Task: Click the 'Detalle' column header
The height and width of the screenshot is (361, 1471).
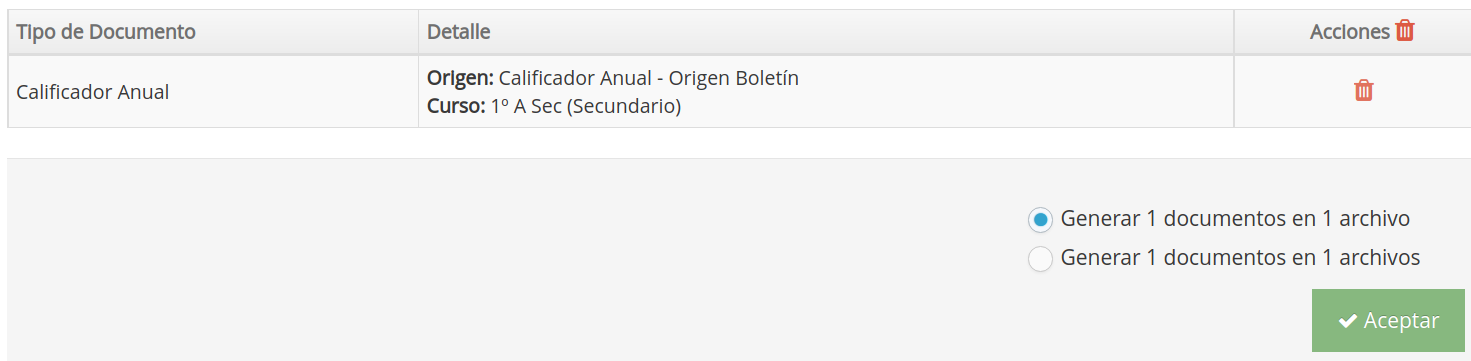Action: [459, 32]
